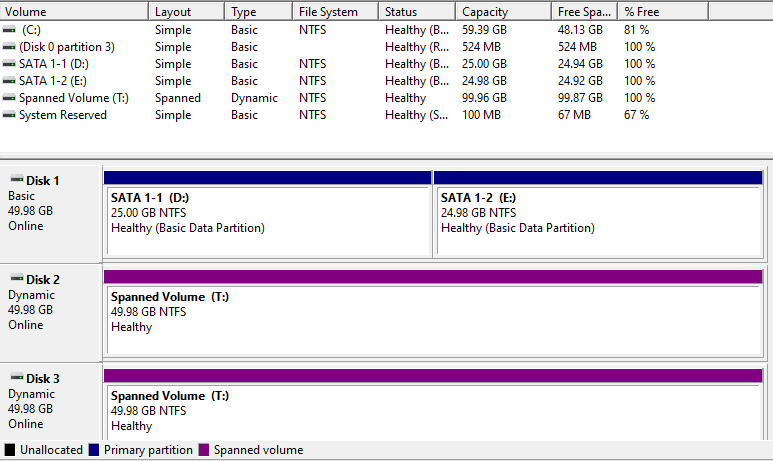773x461 pixels.
Task: Select the Spanned Volume (T:) block on Disk 2
Action: 433,313
